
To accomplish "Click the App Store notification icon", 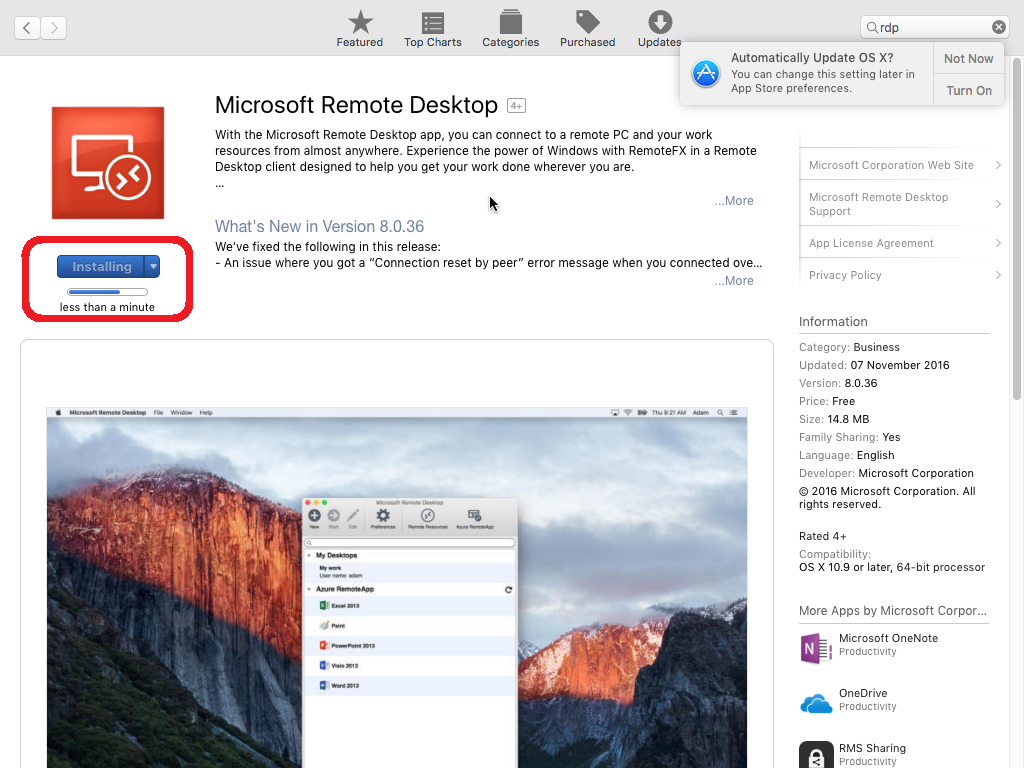I will click(706, 72).
